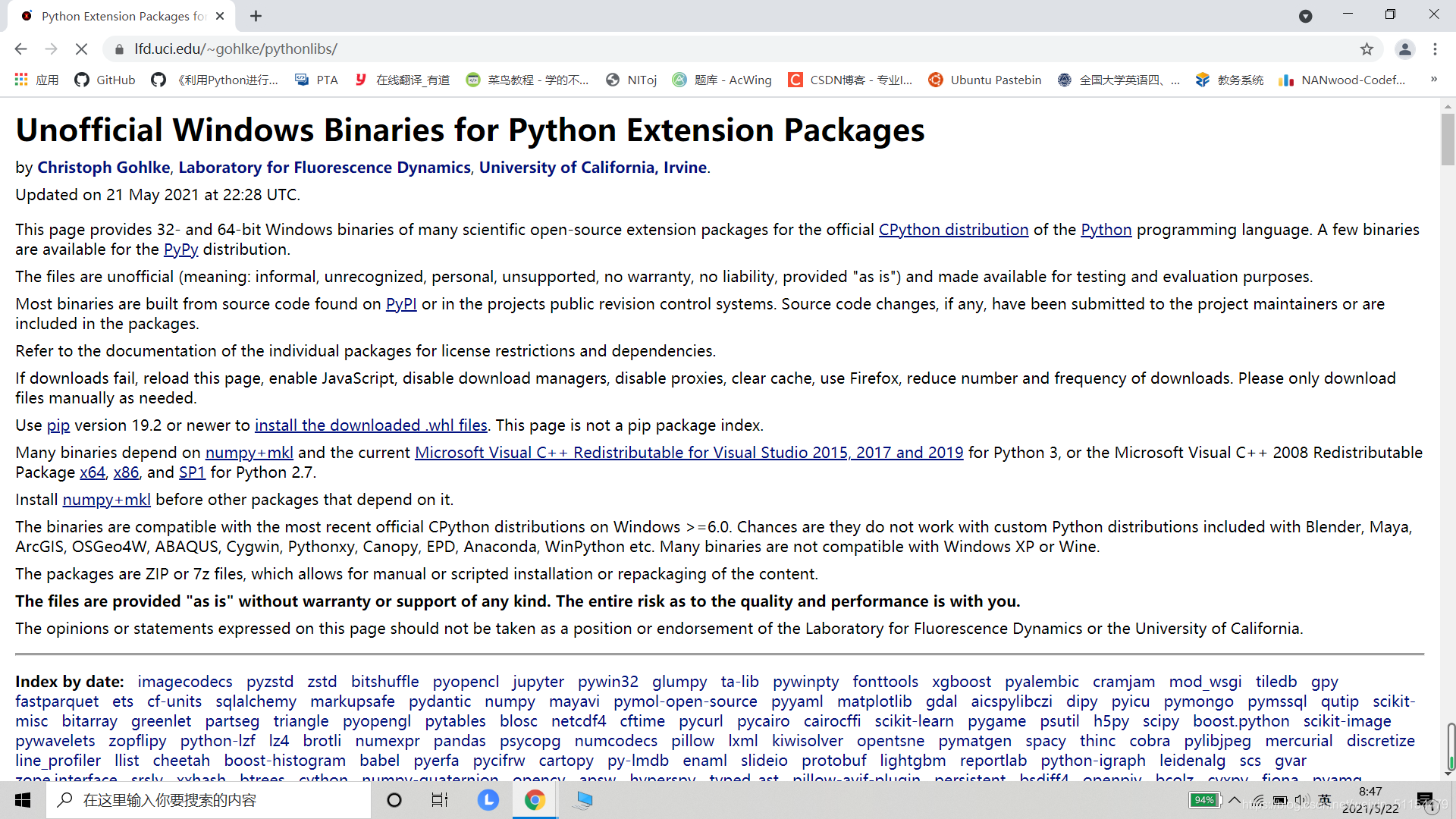This screenshot has height=819, width=1456.
Task: Open the CPython distribution link
Action: pyautogui.click(x=953, y=230)
